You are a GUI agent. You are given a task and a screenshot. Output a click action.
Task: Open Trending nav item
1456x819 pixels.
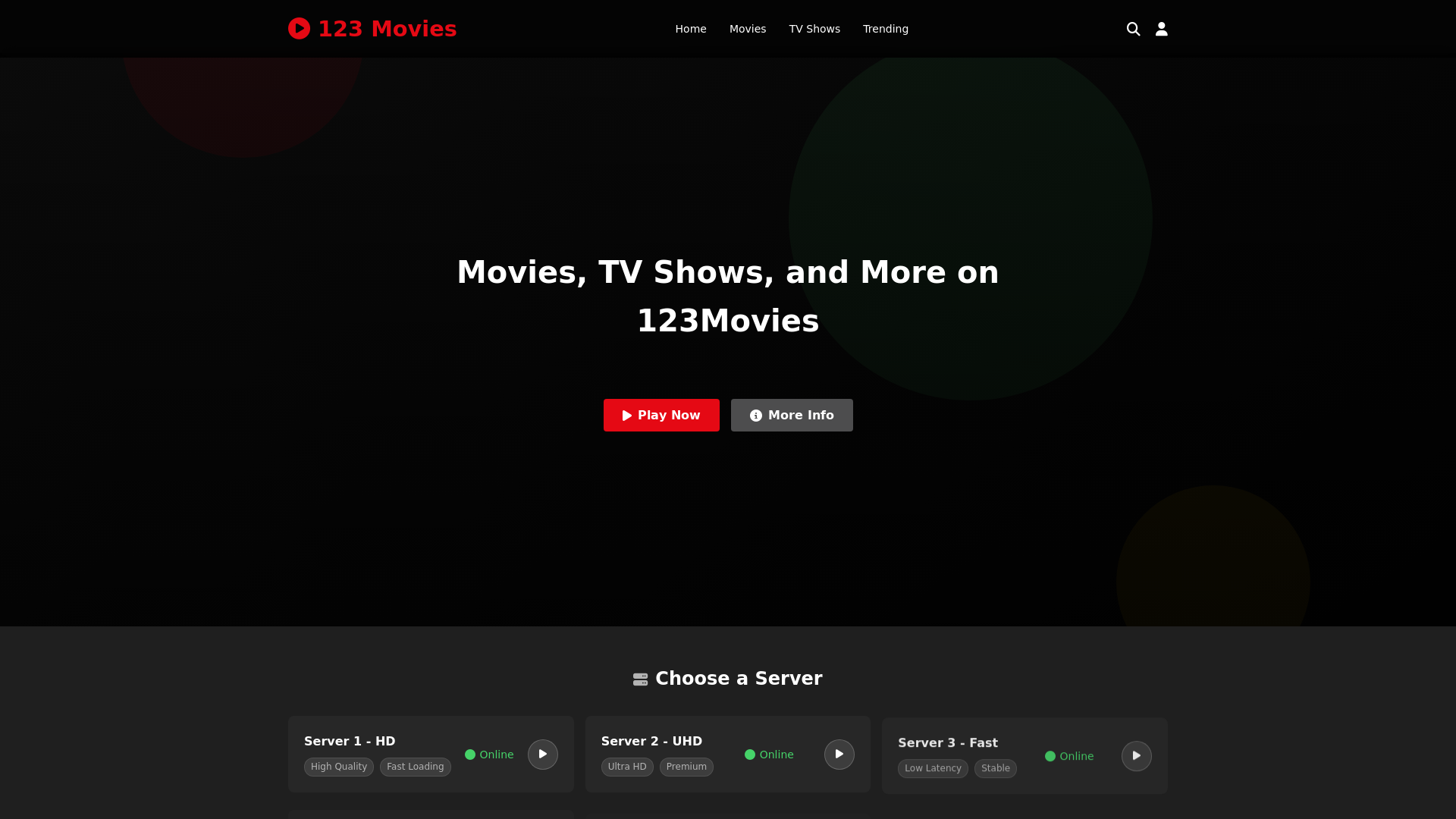point(885,29)
